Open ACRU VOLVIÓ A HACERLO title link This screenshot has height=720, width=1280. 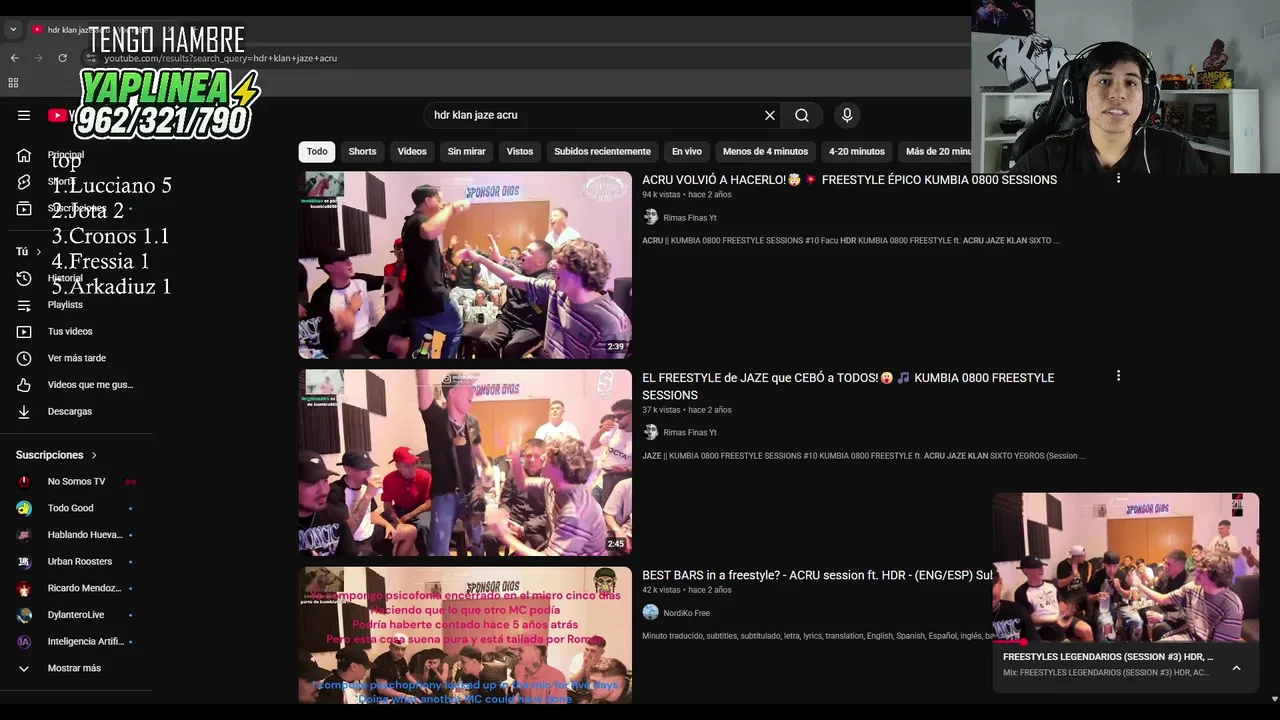[849, 180]
